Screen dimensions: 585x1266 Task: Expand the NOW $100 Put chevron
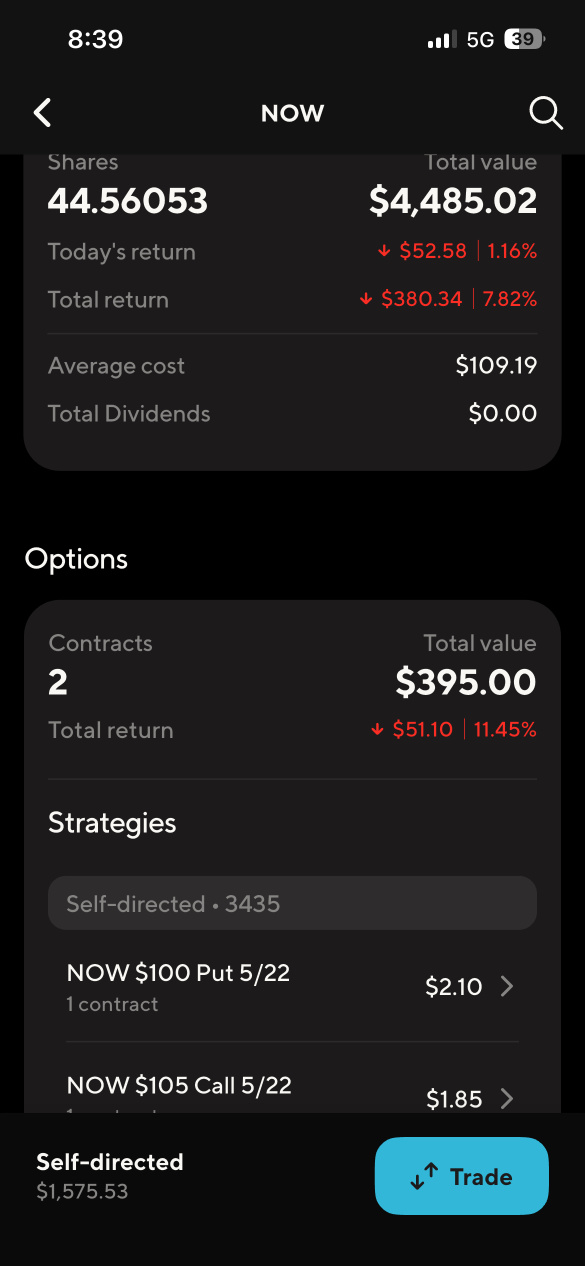507,987
